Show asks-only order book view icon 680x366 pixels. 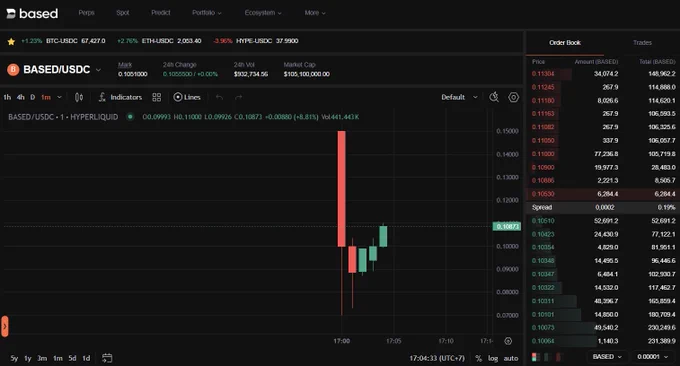coord(559,357)
